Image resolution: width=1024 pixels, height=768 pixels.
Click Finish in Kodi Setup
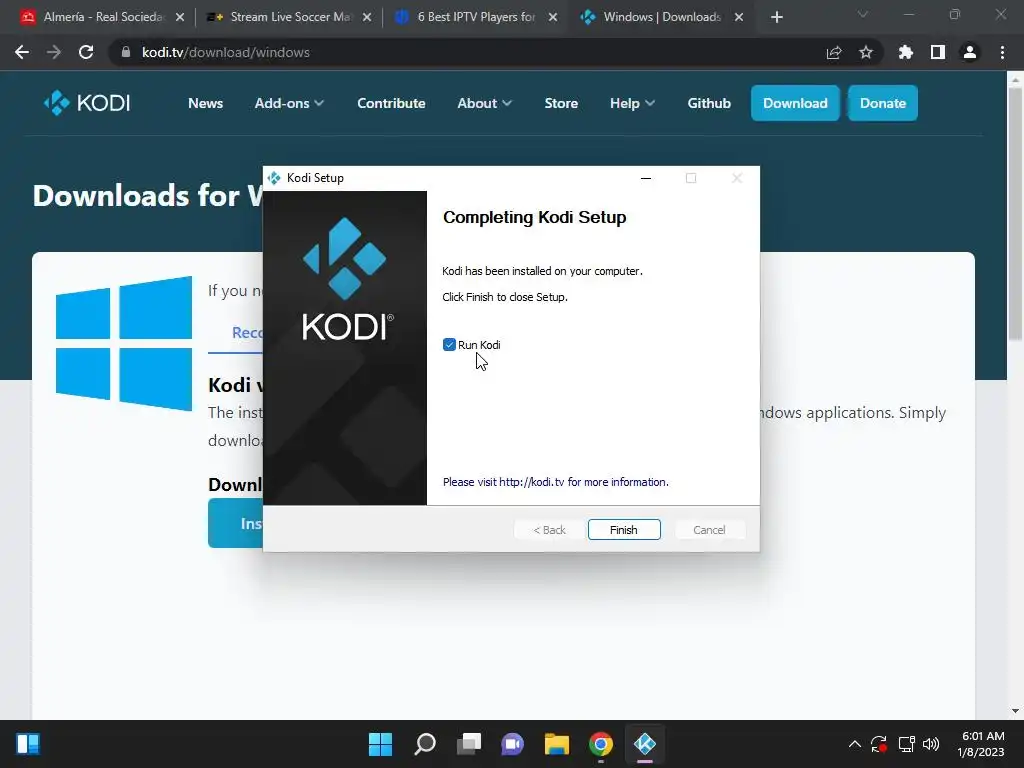[624, 530]
